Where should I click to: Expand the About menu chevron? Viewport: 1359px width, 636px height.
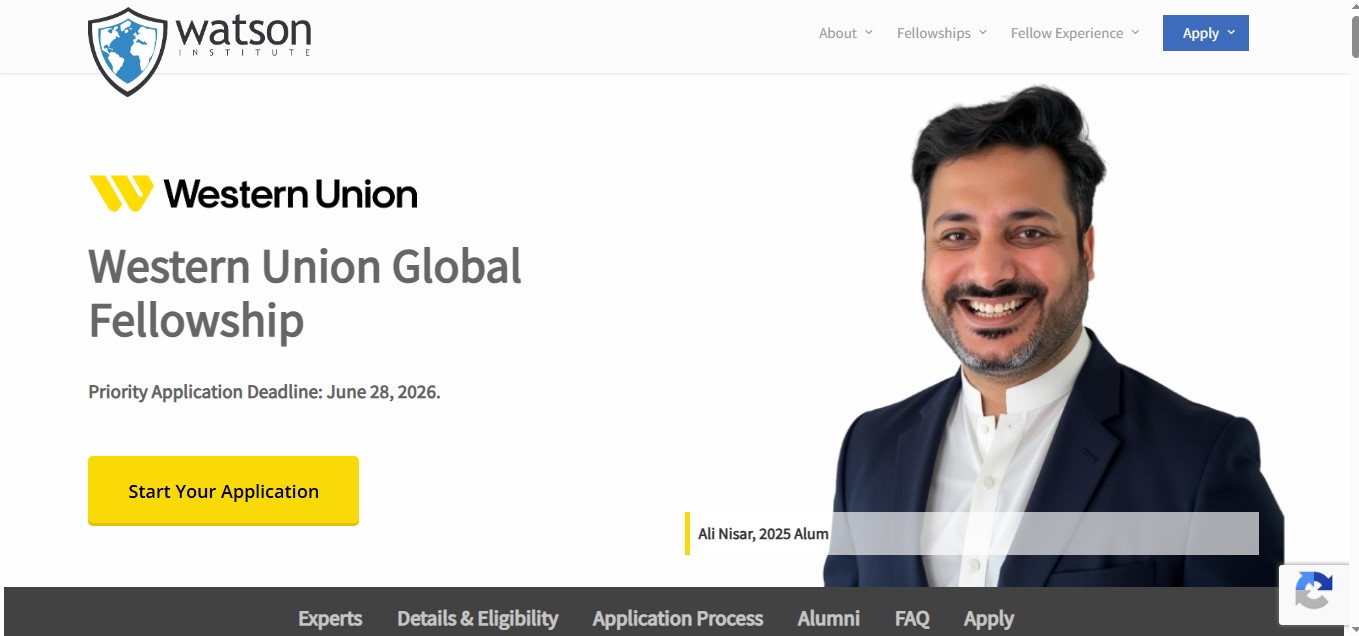tap(869, 32)
